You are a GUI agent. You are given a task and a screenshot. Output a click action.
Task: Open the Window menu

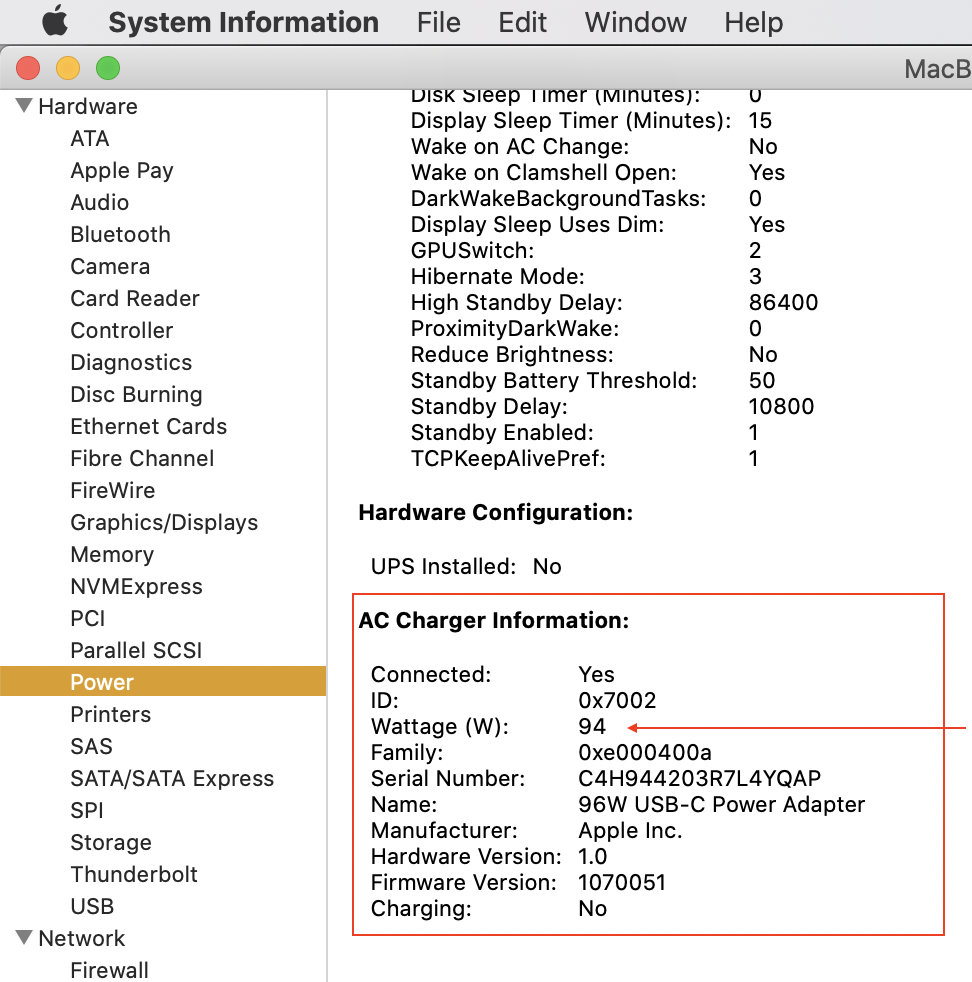coord(636,22)
